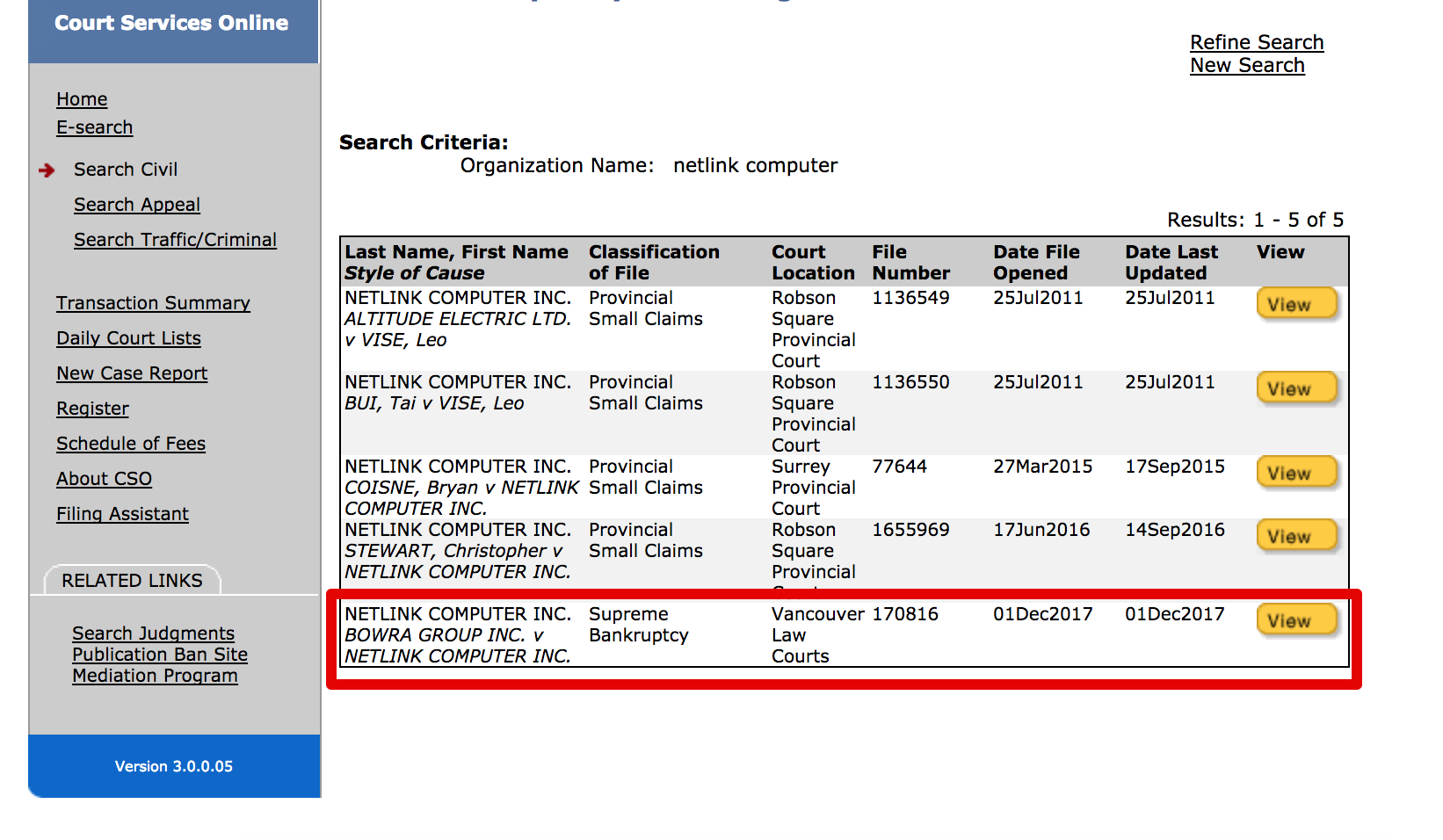1443x840 pixels.
Task: Go to E-search link
Action: pos(94,127)
